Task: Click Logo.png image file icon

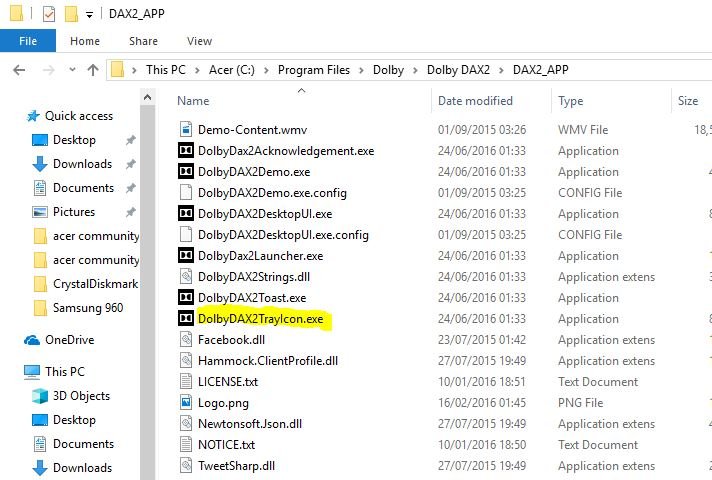Action: coord(186,402)
